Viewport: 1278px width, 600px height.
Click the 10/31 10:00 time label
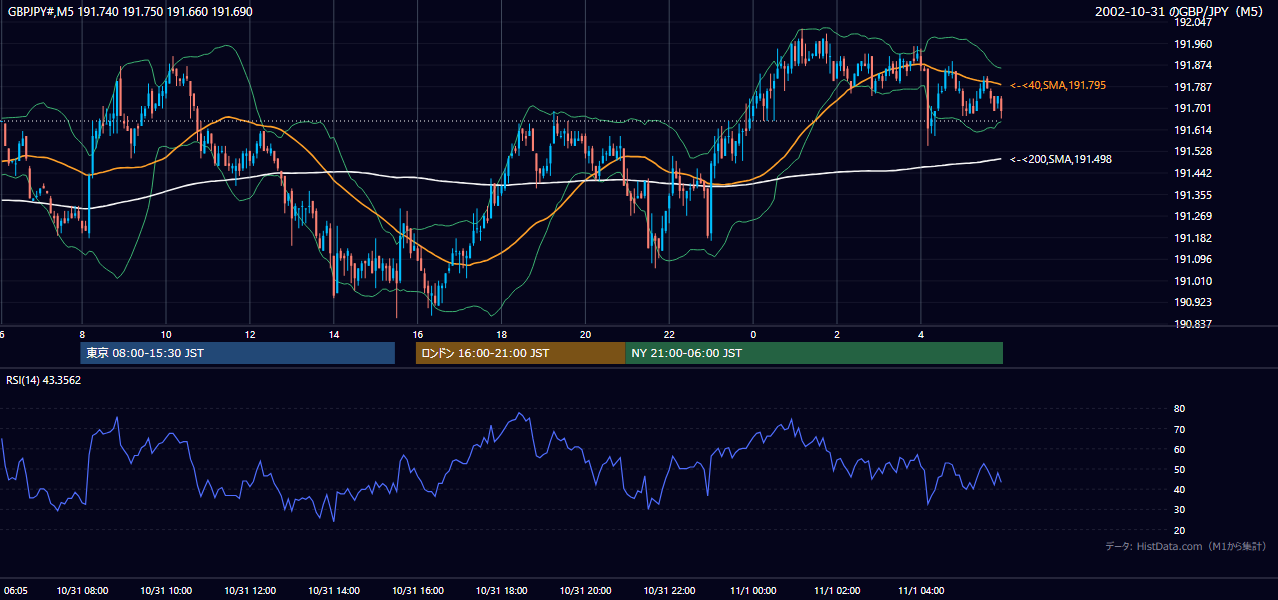166,591
